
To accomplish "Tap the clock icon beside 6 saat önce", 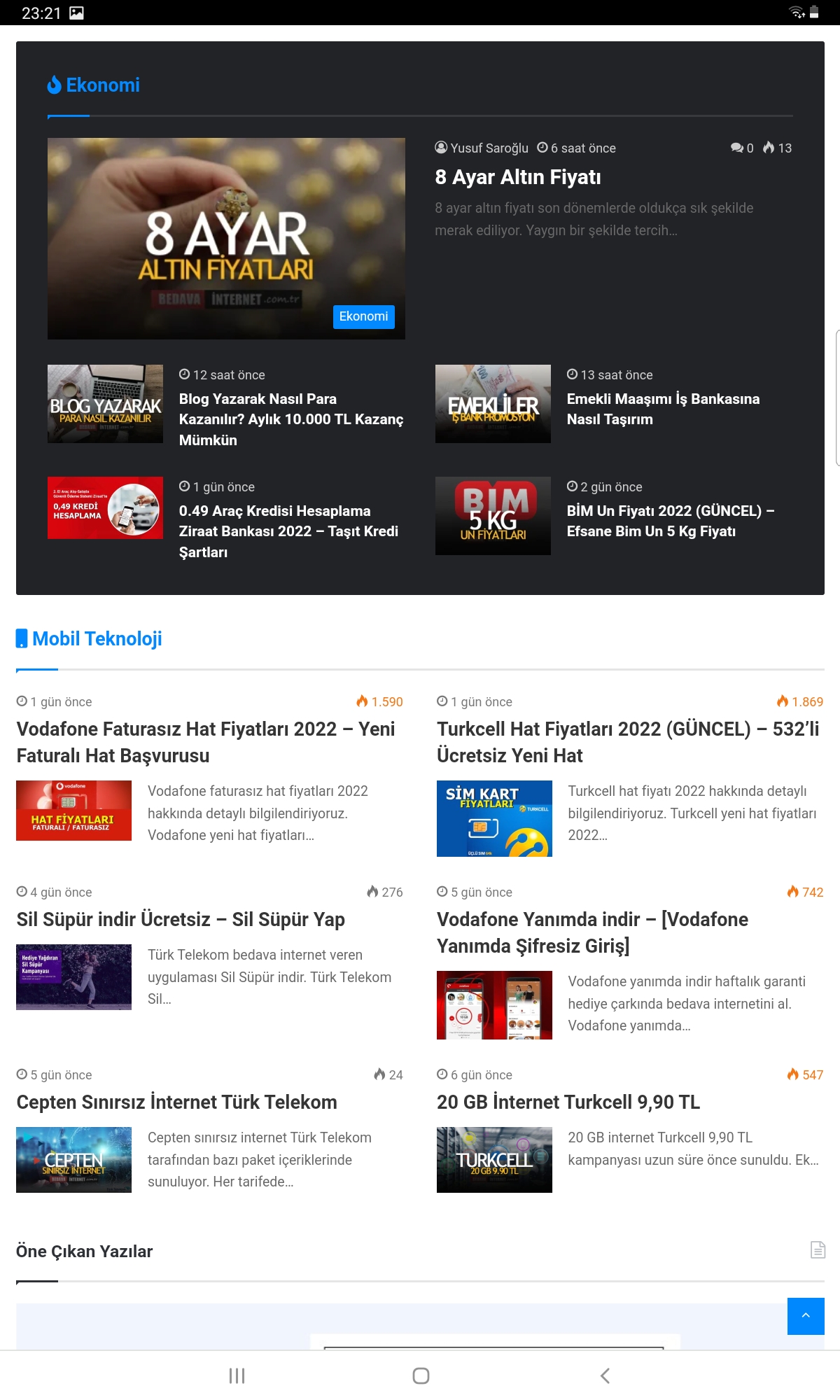I will click(542, 147).
